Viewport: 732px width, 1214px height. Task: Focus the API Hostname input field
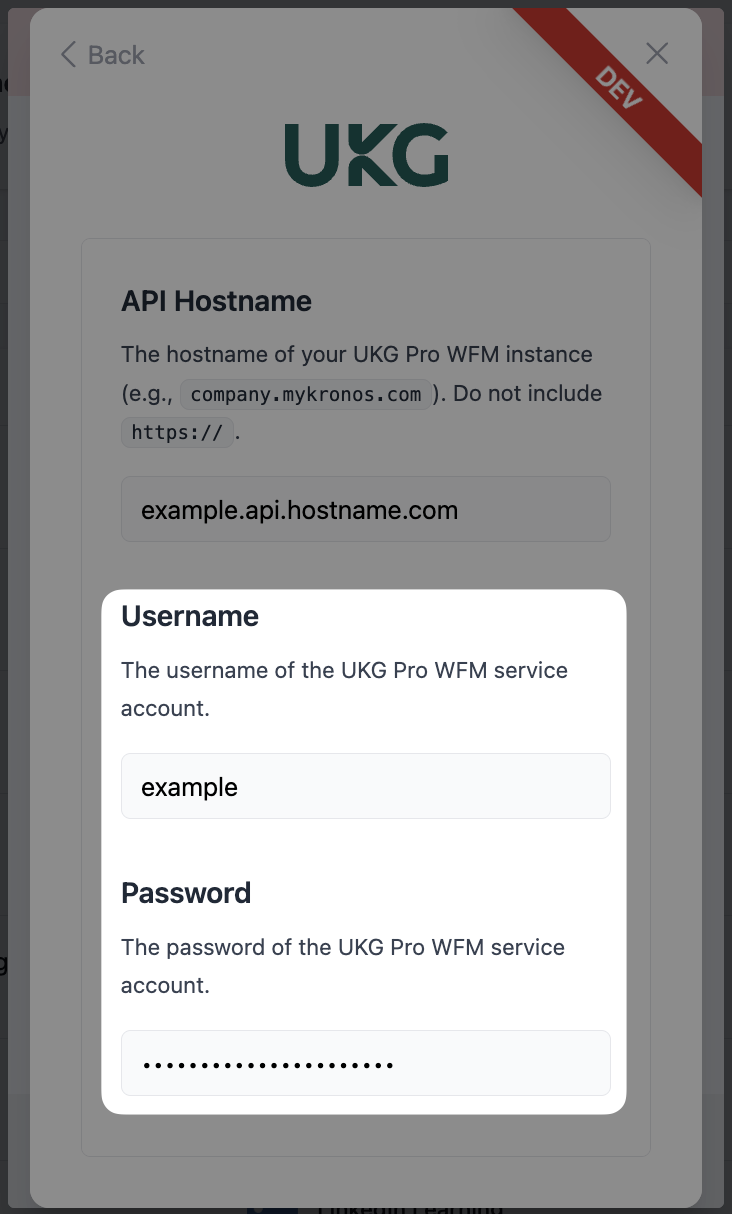pyautogui.click(x=365, y=510)
